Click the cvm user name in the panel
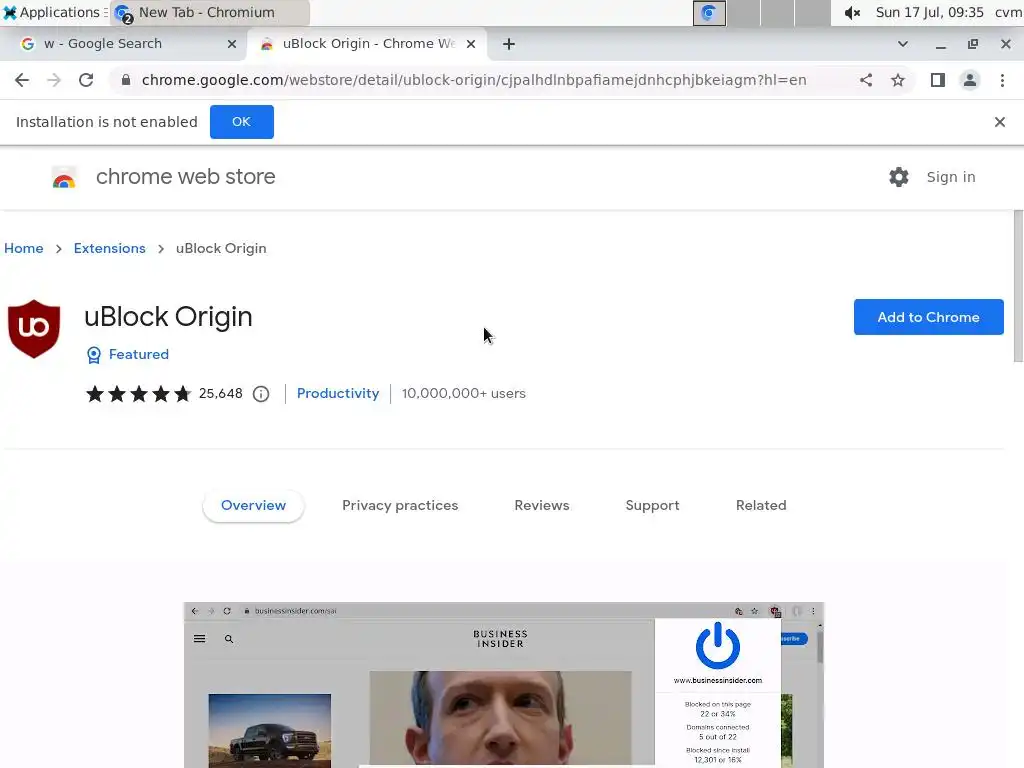 (1009, 12)
